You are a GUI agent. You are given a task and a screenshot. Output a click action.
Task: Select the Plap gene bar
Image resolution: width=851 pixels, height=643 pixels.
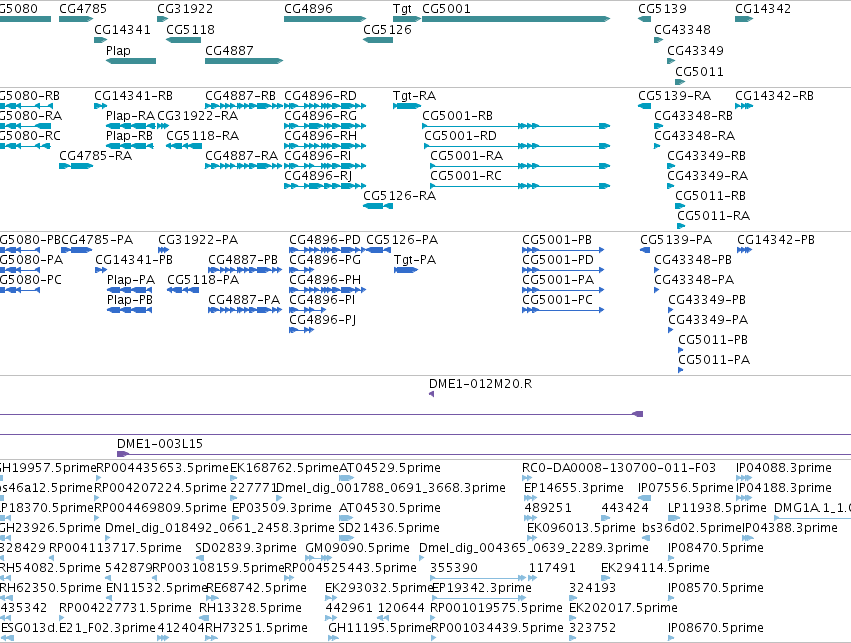pos(131,61)
